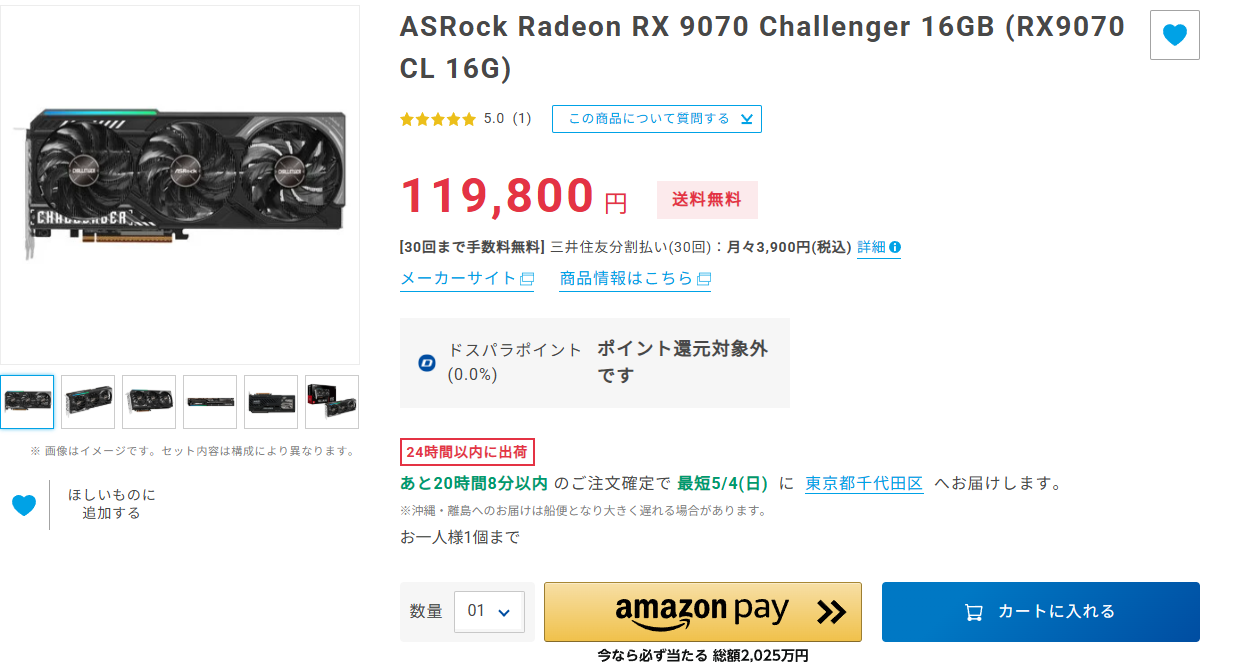Click the heart favorite icon at top right
The image size is (1236, 666).
pos(1174,35)
